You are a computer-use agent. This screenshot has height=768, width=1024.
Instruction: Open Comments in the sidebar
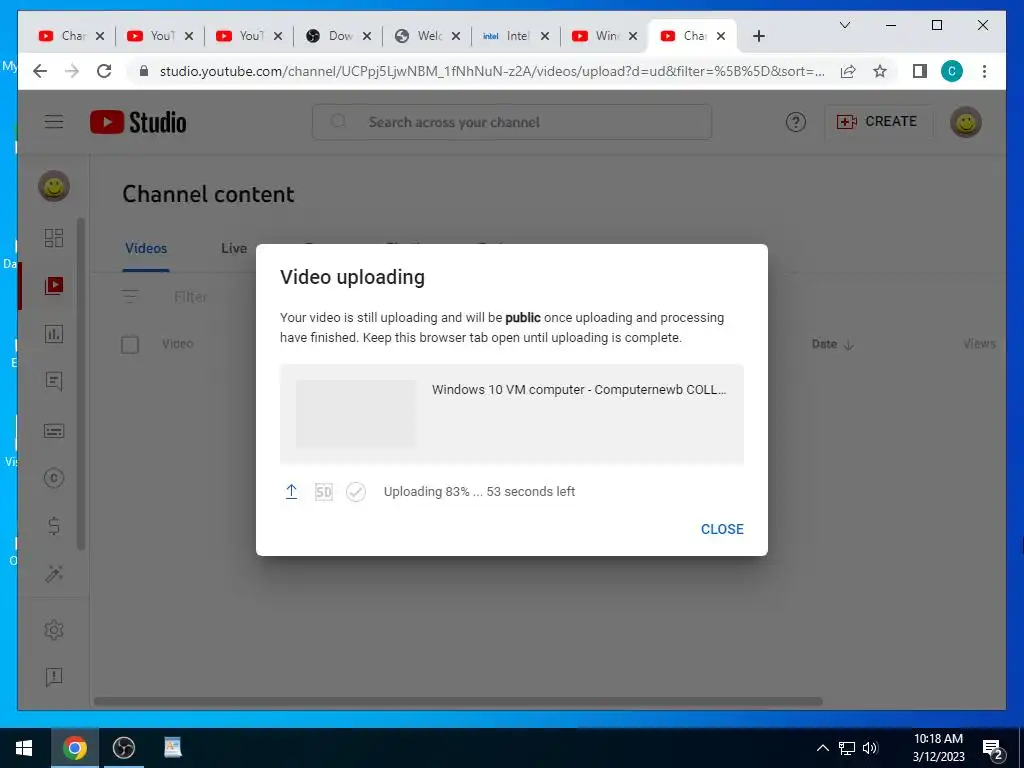54,381
